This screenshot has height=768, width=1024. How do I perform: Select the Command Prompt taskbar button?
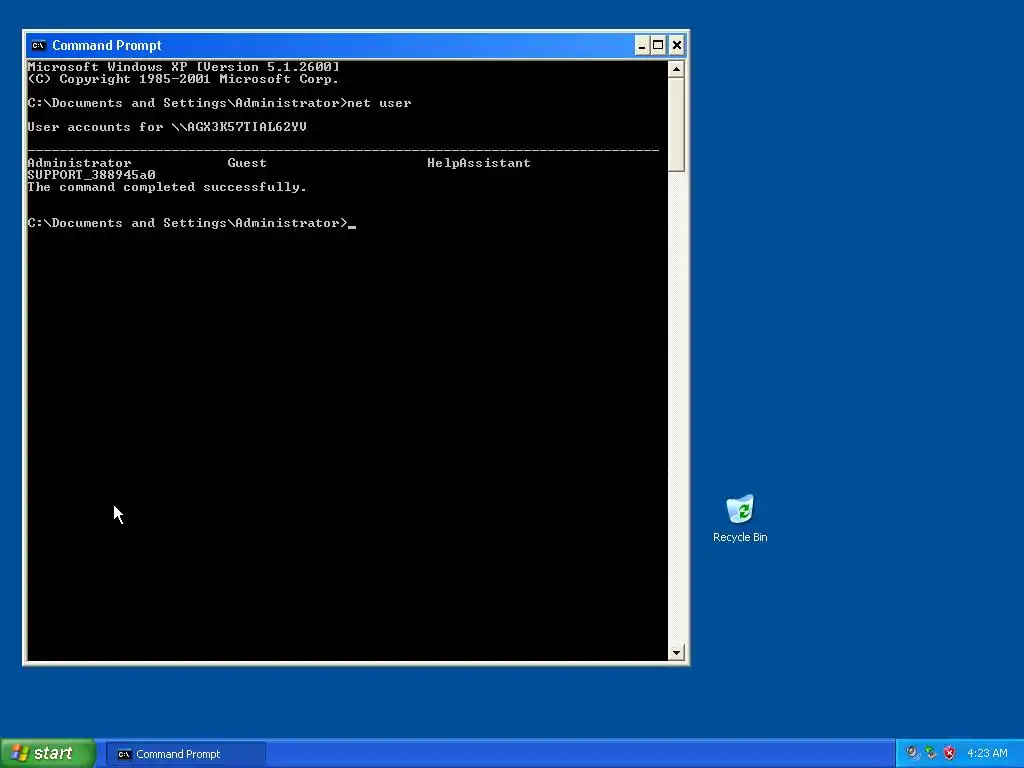click(x=186, y=754)
